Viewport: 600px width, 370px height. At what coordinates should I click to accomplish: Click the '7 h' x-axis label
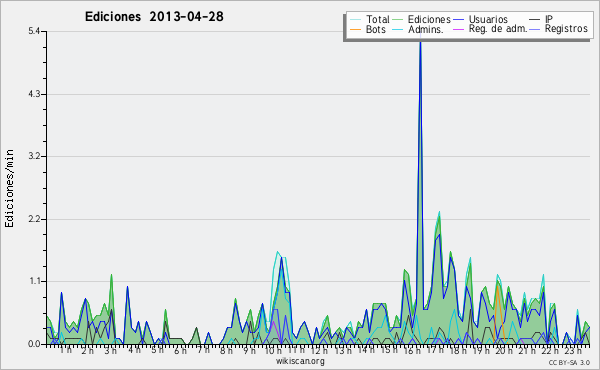tap(203, 350)
